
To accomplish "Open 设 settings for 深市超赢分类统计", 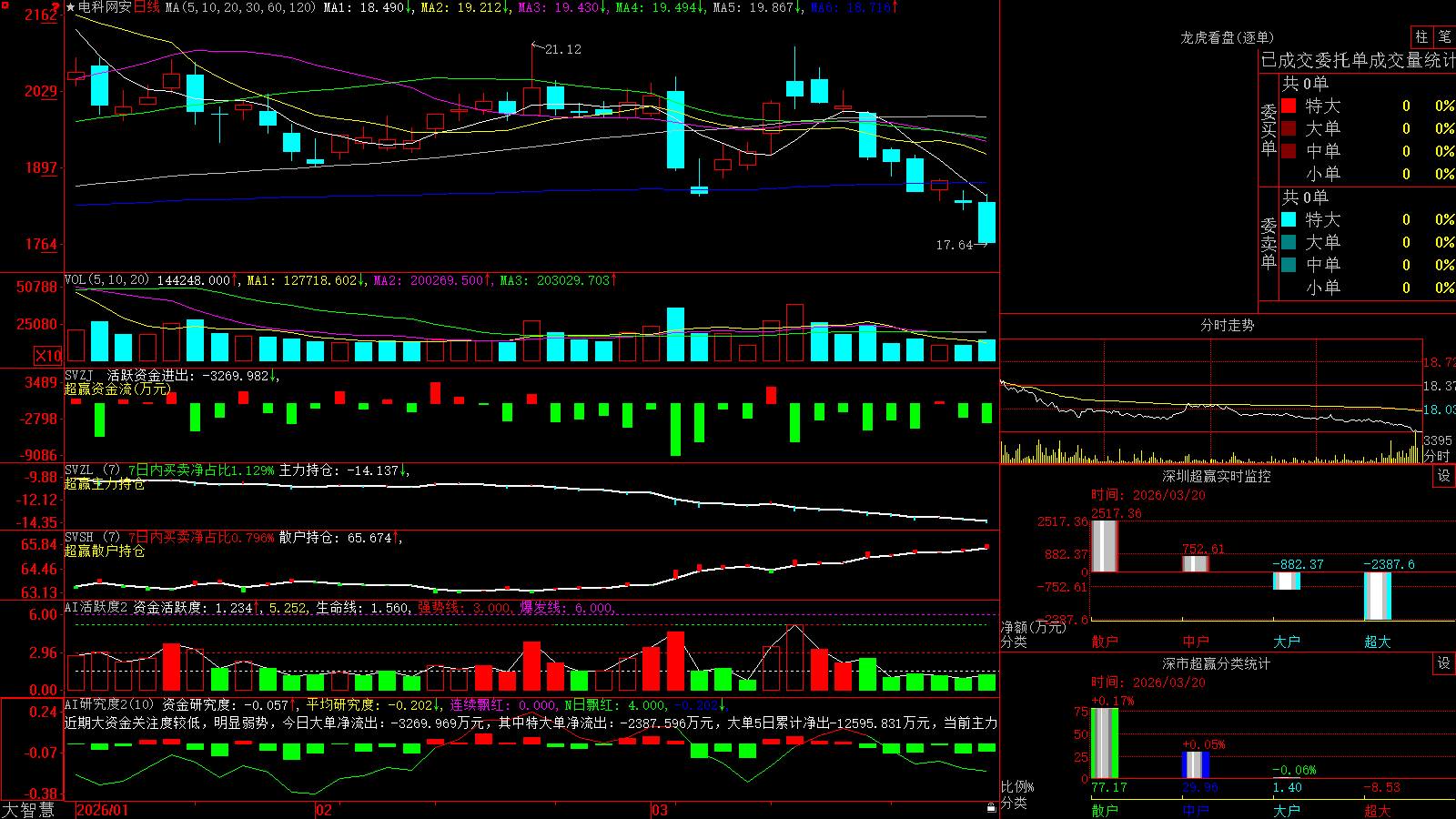I will click(1444, 663).
